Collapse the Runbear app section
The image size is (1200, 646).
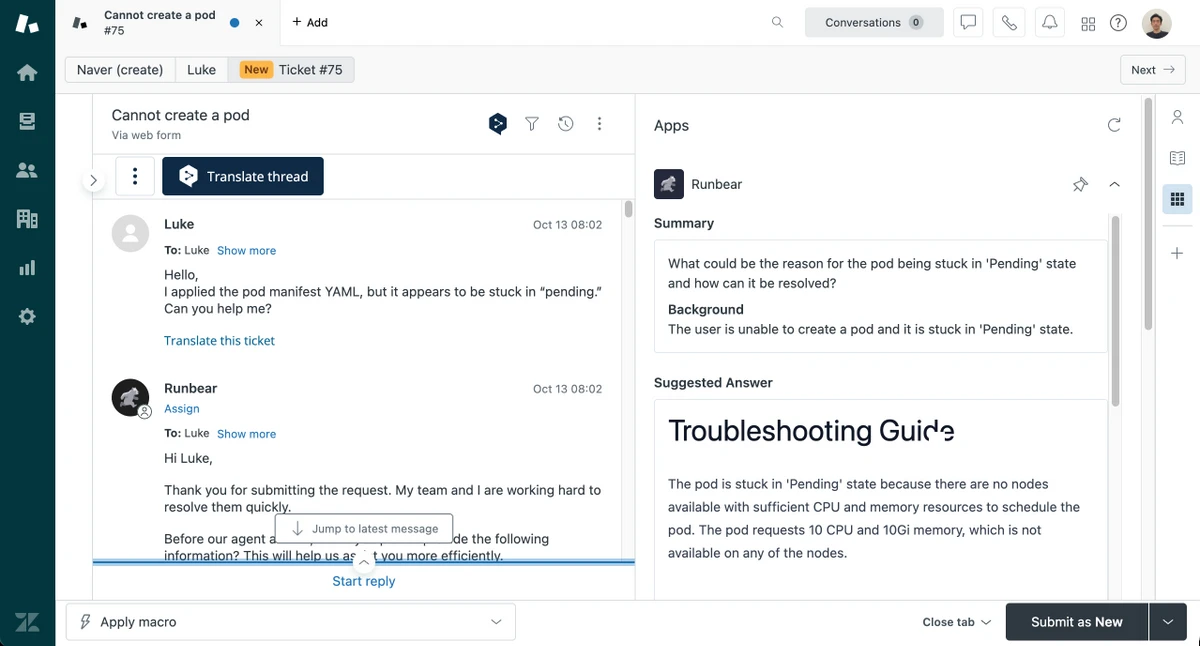(1114, 184)
